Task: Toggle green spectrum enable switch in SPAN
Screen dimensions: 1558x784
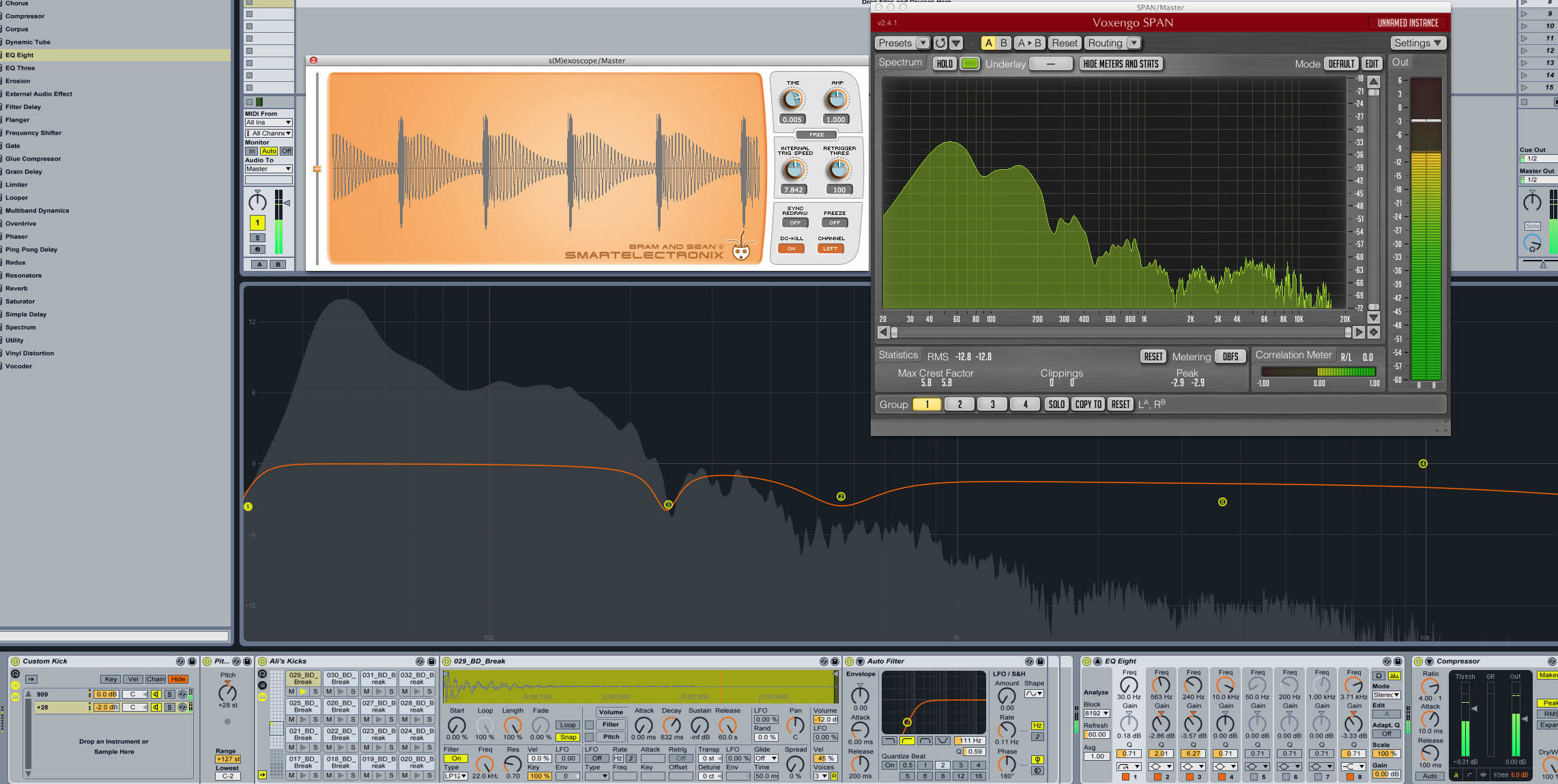Action: pos(970,63)
